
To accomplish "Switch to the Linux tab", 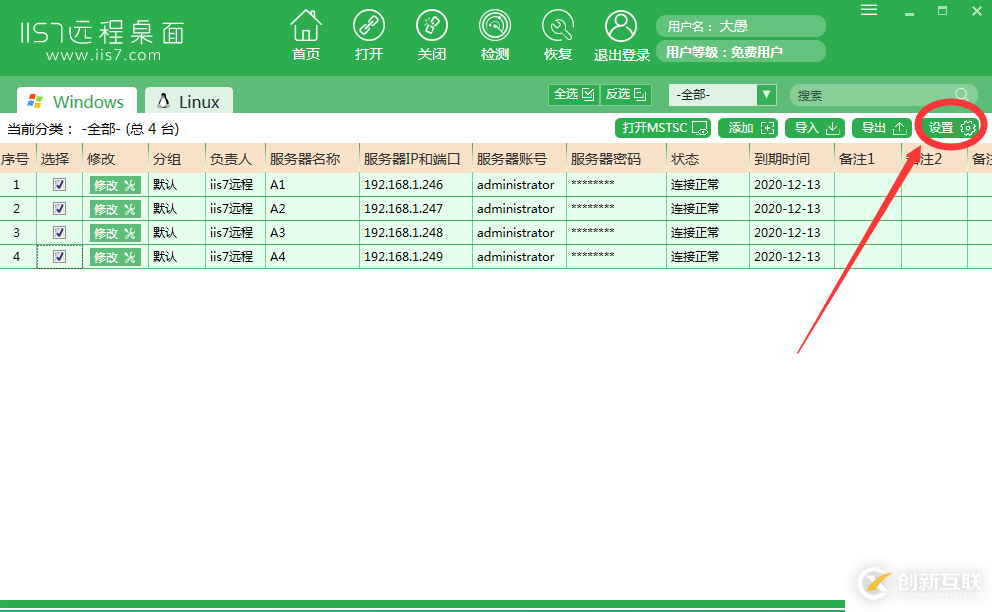I will (188, 100).
